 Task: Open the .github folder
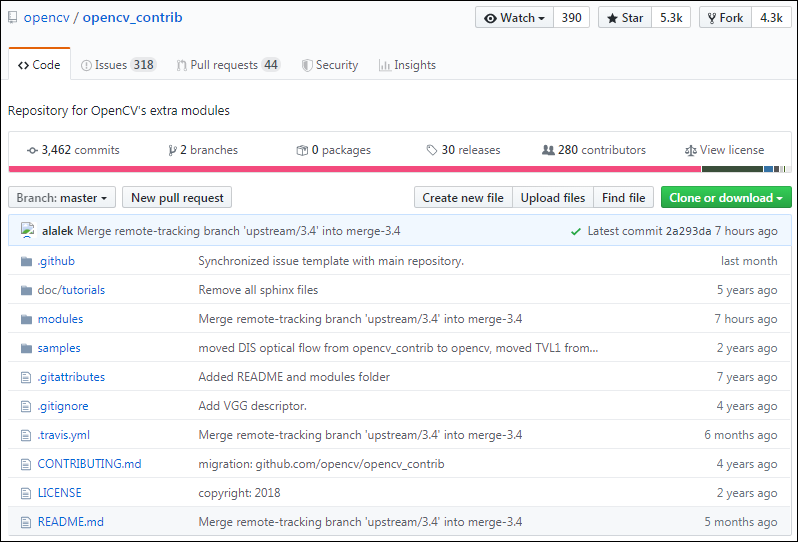click(56, 261)
